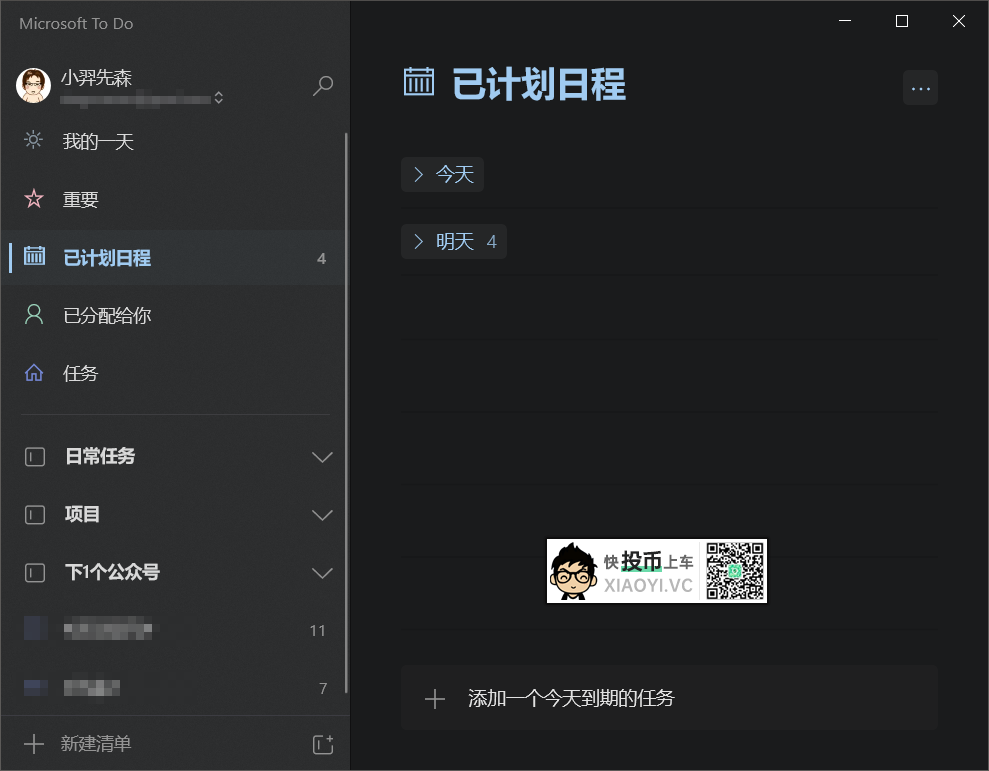Click the 已分配给你 person icon

click(33, 315)
